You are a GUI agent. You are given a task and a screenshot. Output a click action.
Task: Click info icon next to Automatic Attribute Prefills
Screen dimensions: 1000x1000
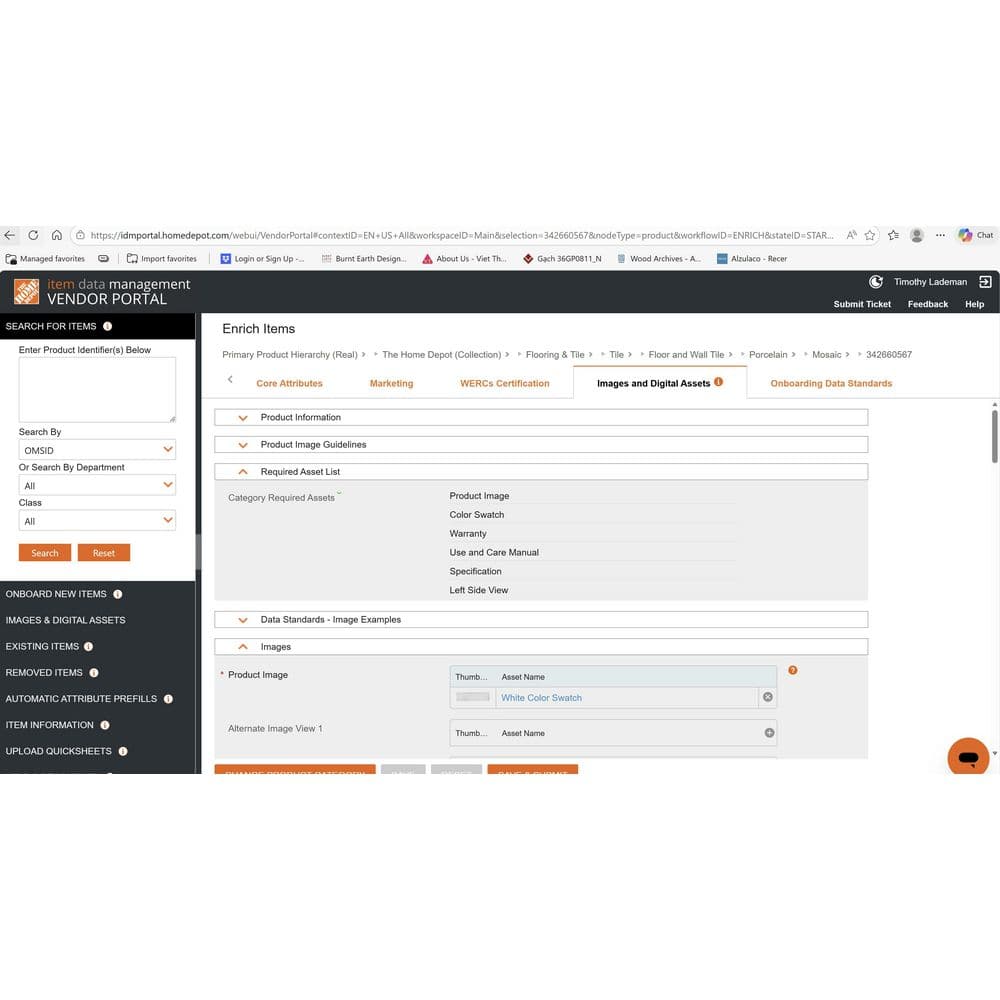(168, 698)
